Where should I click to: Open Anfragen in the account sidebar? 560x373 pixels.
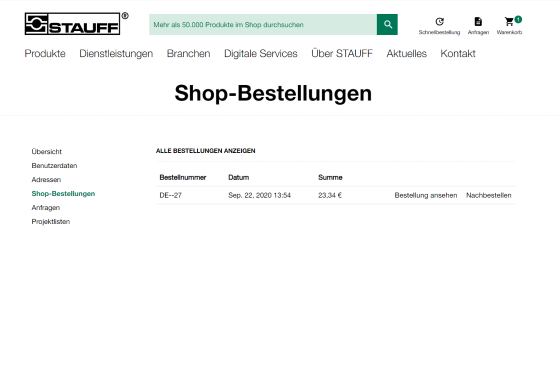coord(46,208)
